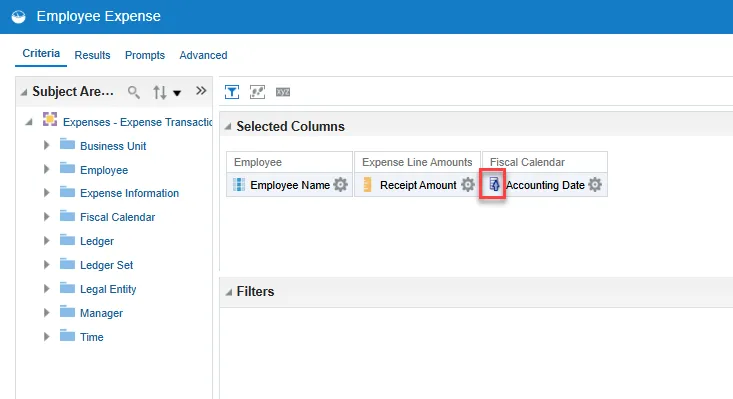Click the Employee Expense page title
733x399 pixels.
(99, 16)
